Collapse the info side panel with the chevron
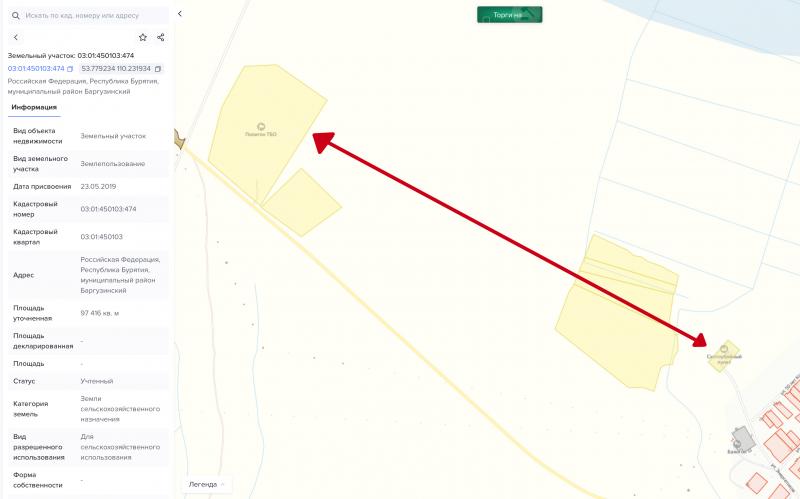Screen dimensions: 800x499 [x=180, y=14]
